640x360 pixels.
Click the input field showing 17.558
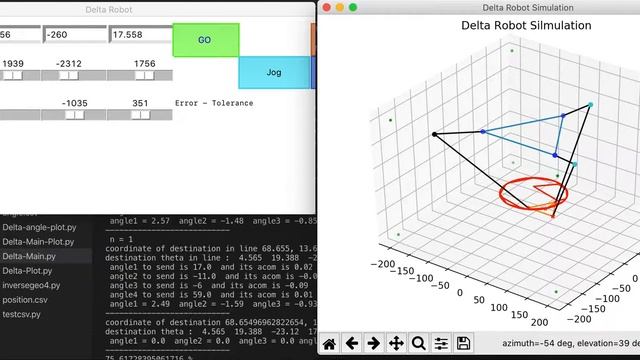141,35
